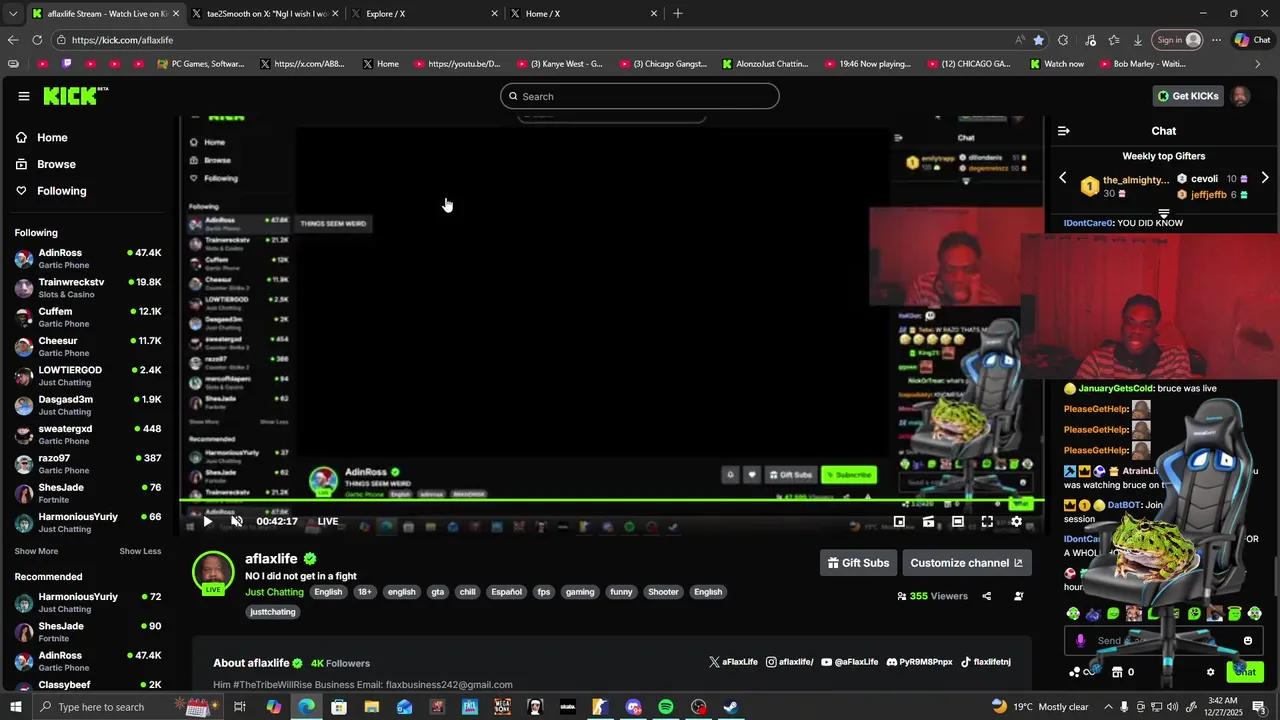Unmute the stream volume icon
The width and height of the screenshot is (1280, 720).
click(x=237, y=521)
